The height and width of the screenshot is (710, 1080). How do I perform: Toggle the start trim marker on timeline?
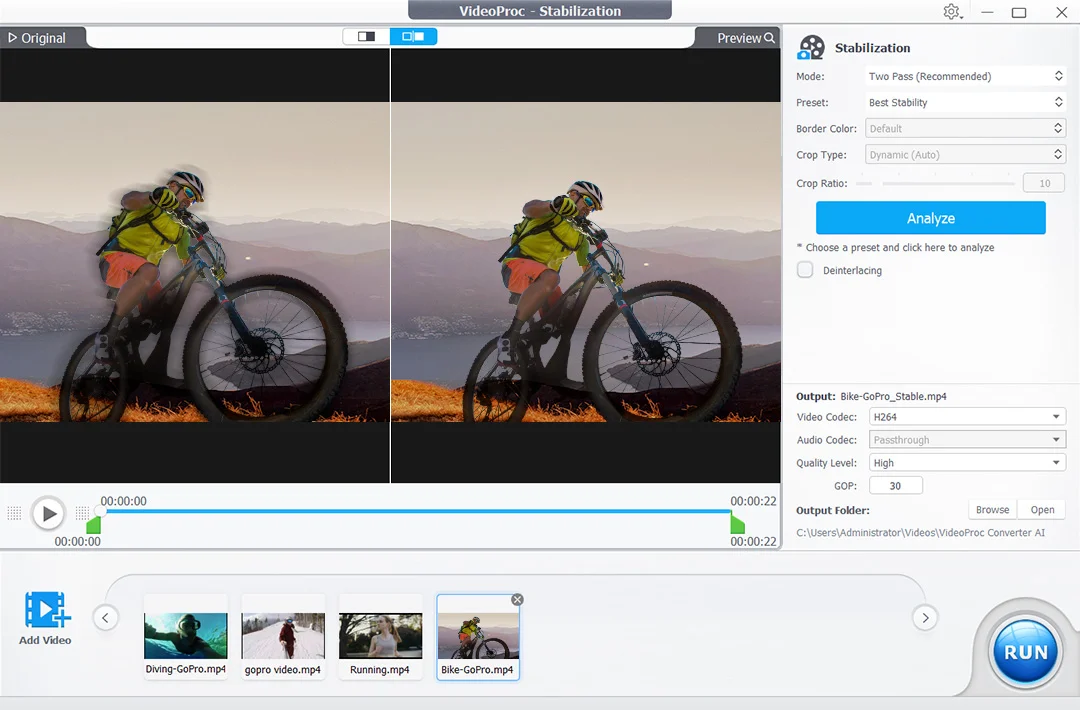[93, 523]
